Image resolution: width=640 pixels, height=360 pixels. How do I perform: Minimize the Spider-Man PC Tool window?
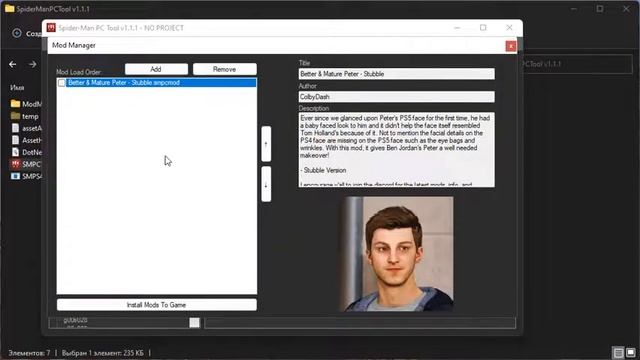[x=457, y=28]
